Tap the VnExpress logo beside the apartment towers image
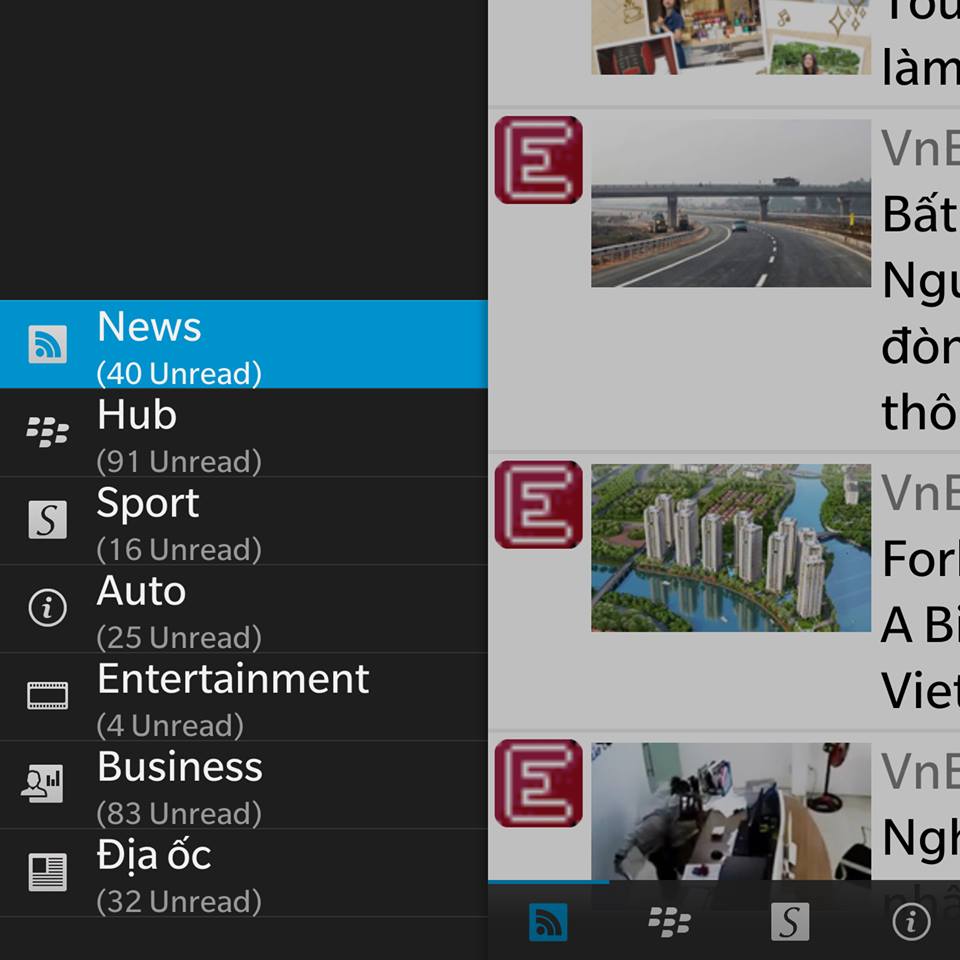The height and width of the screenshot is (960, 960). 539,504
